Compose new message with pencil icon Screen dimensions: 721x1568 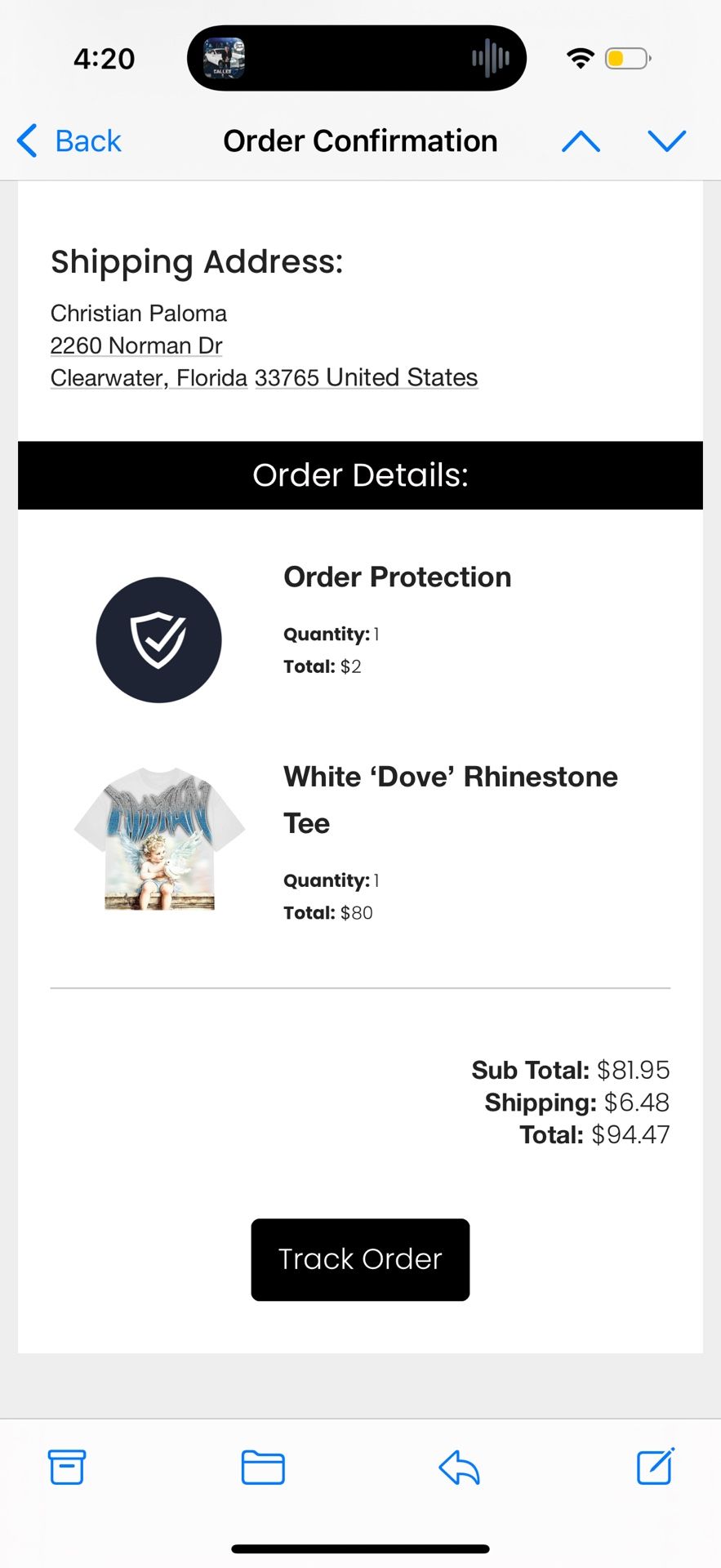[x=655, y=1466]
